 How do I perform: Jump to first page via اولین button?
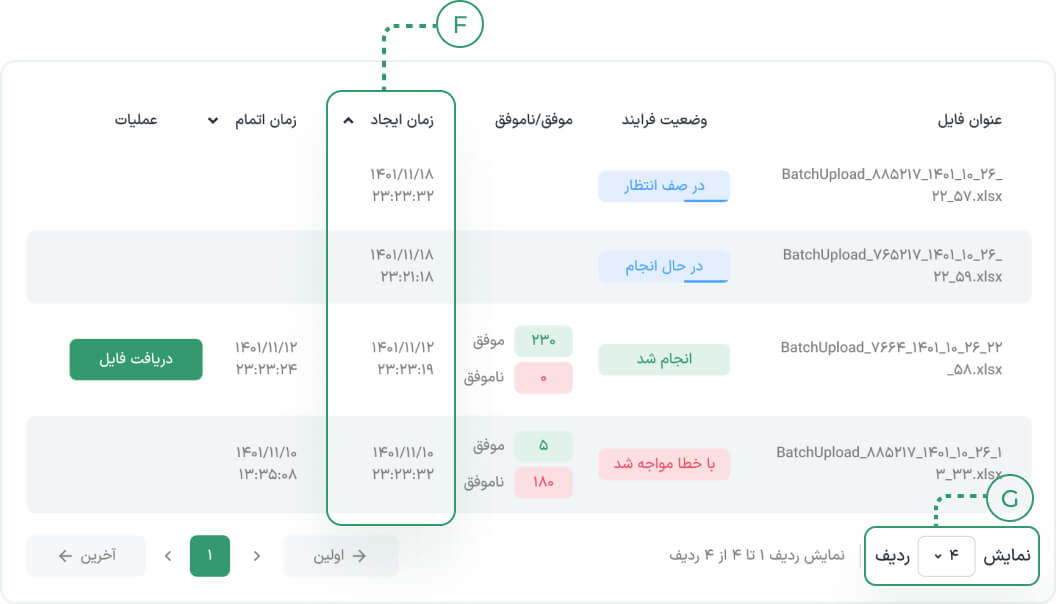(x=340, y=556)
